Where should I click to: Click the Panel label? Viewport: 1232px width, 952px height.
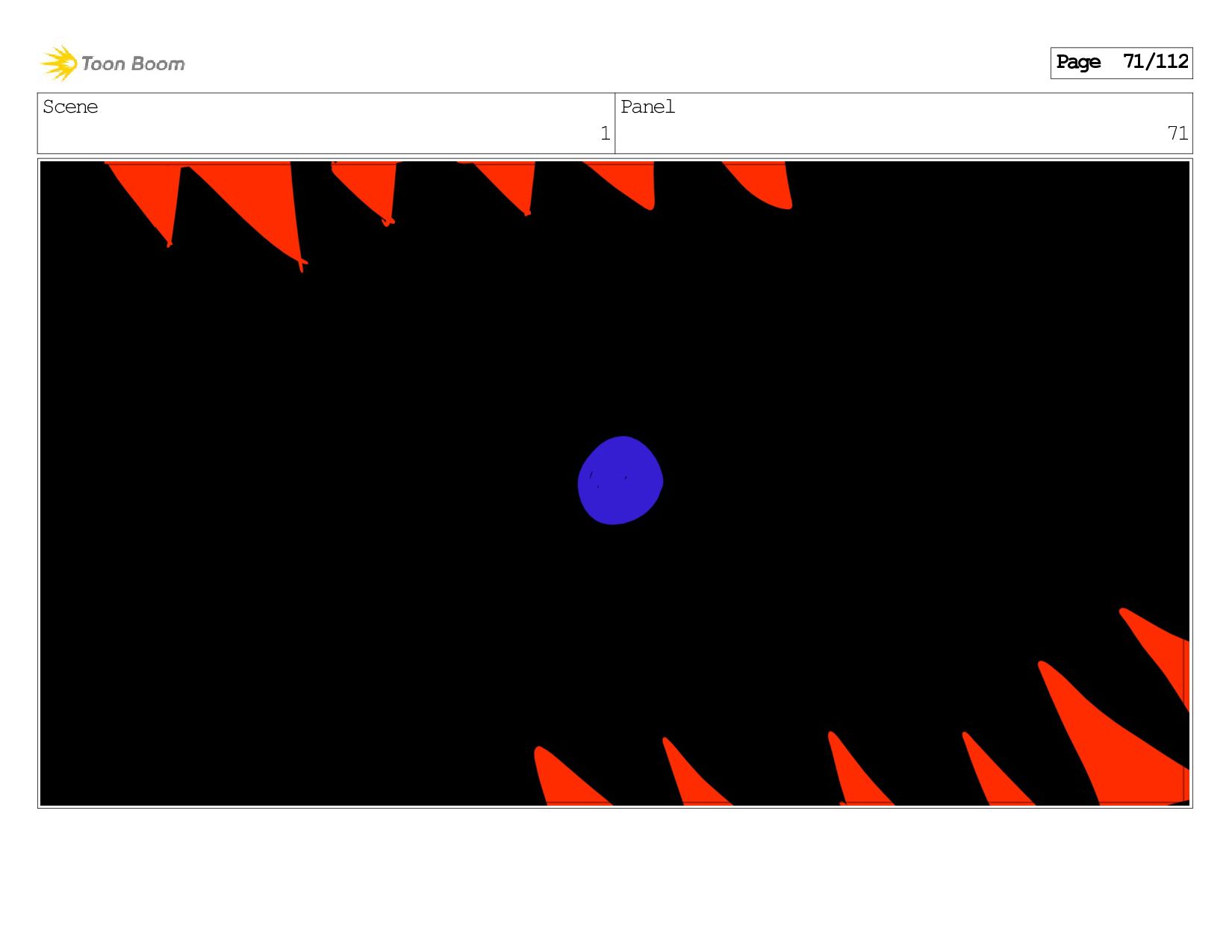[x=647, y=107]
